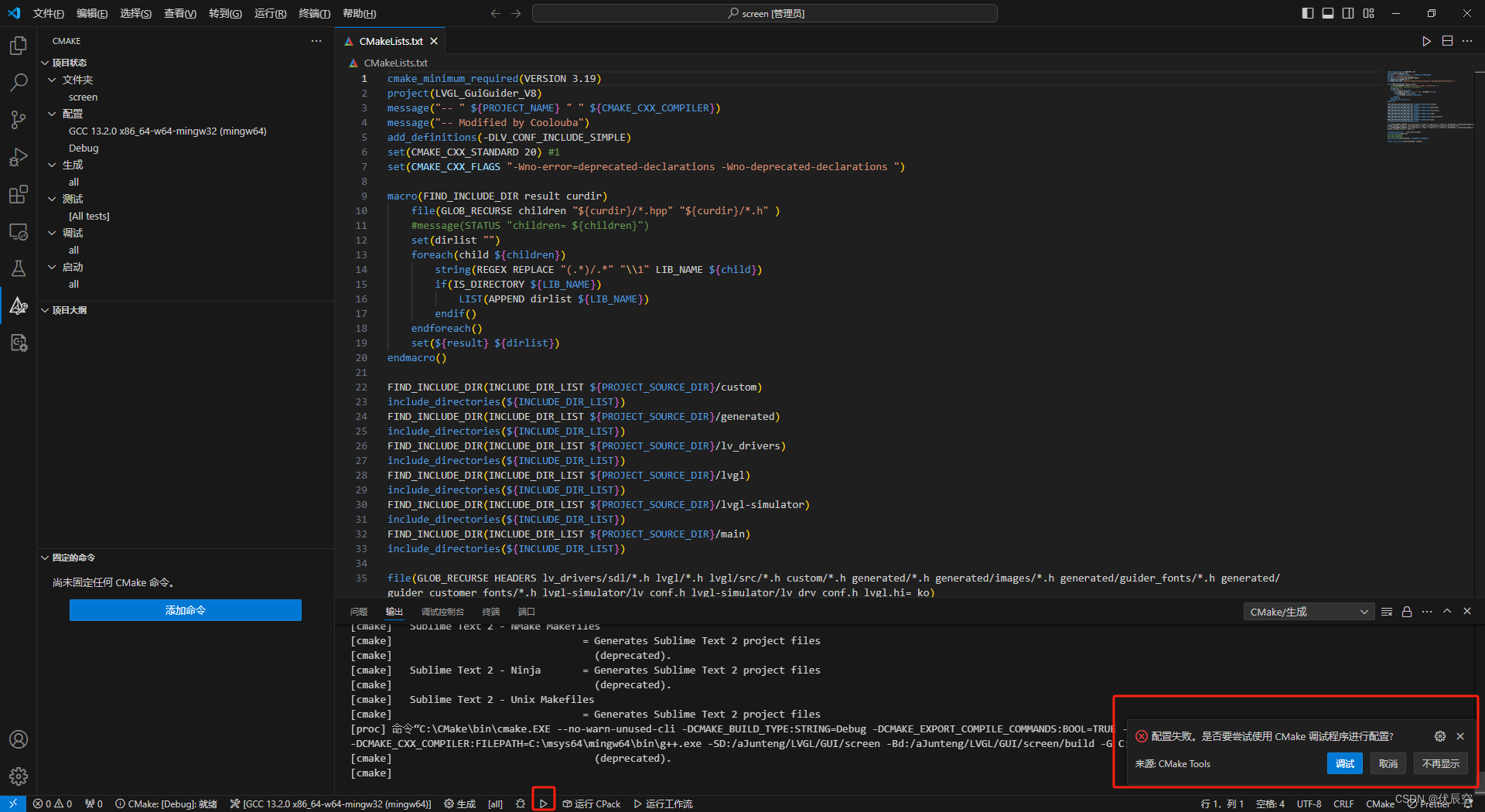
Task: Open the Run and Debug view
Action: coord(19,157)
